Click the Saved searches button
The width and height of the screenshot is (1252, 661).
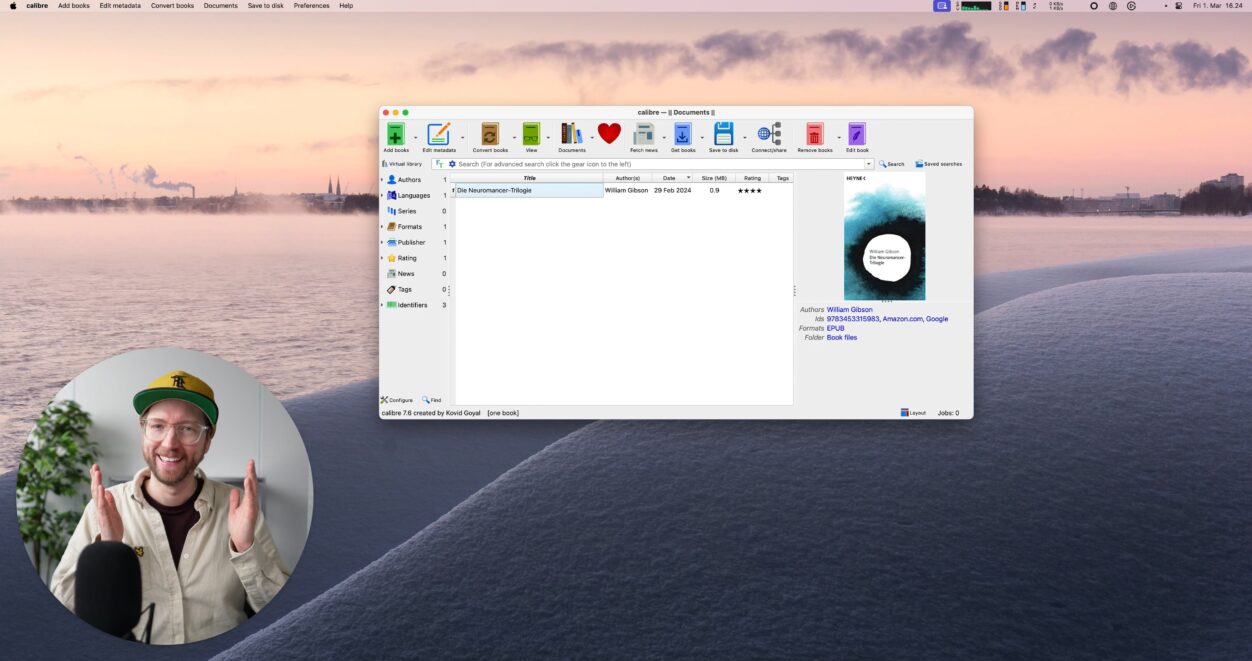coord(938,164)
